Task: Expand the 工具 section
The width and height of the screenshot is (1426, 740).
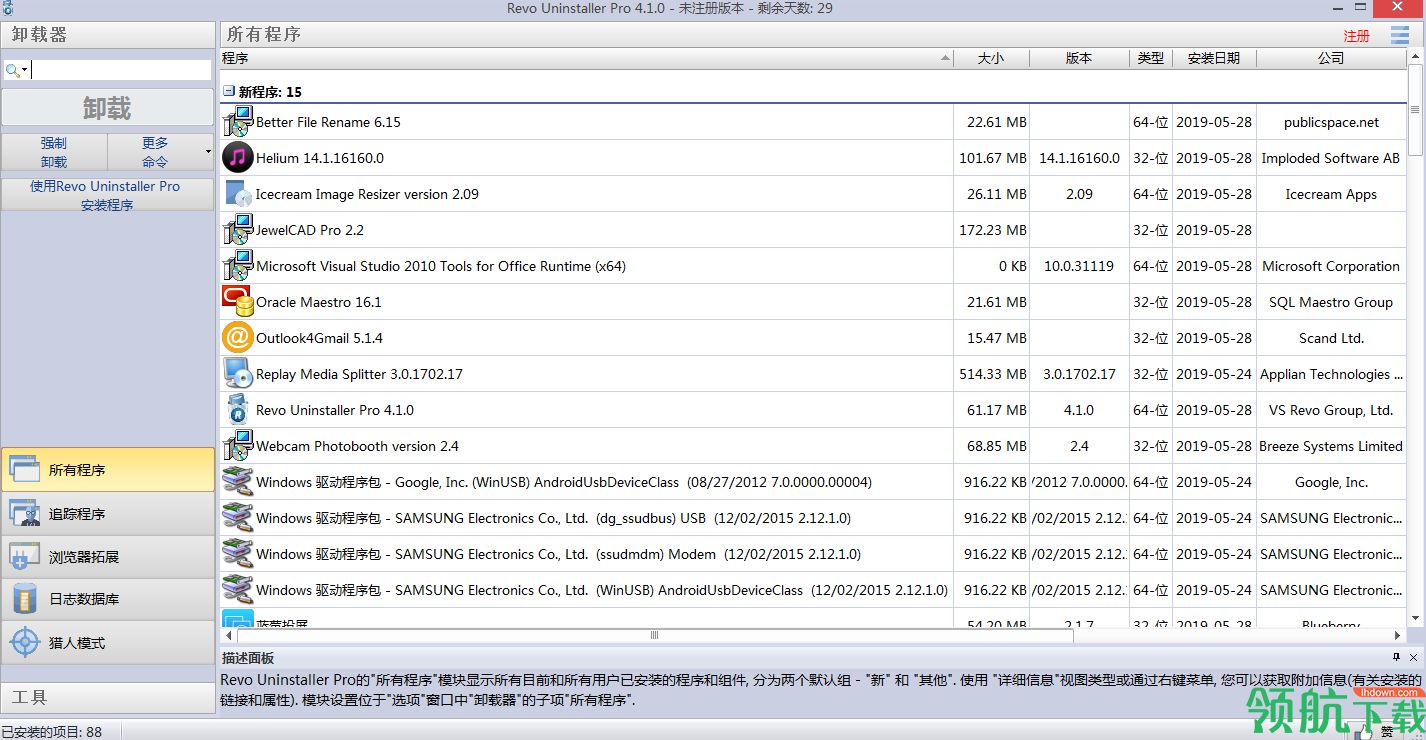Action: 107,697
